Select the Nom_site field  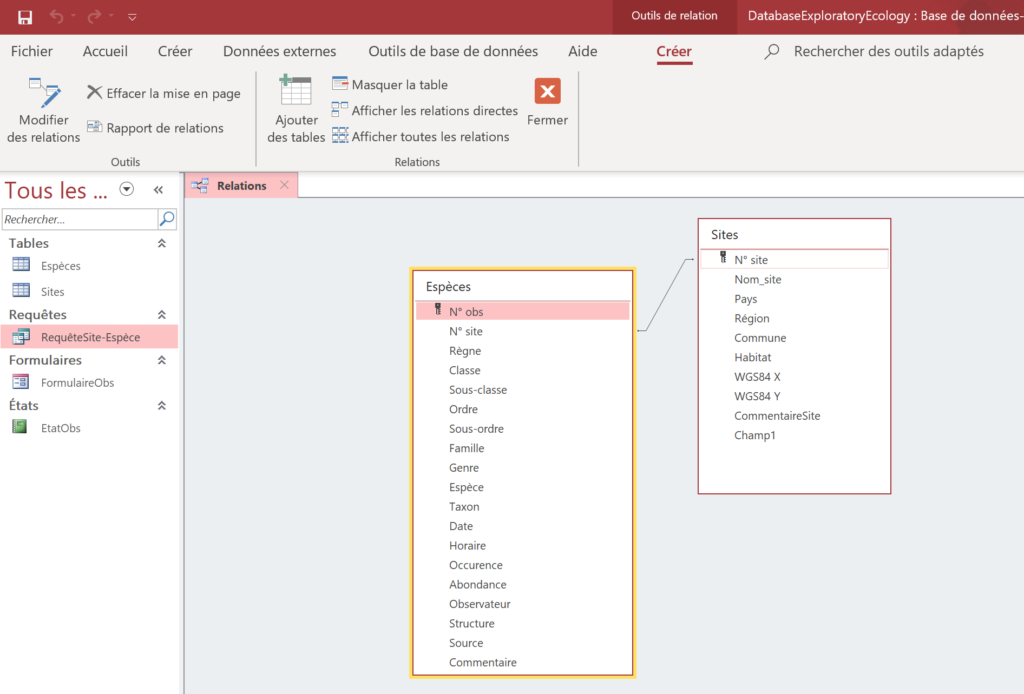coord(794,279)
